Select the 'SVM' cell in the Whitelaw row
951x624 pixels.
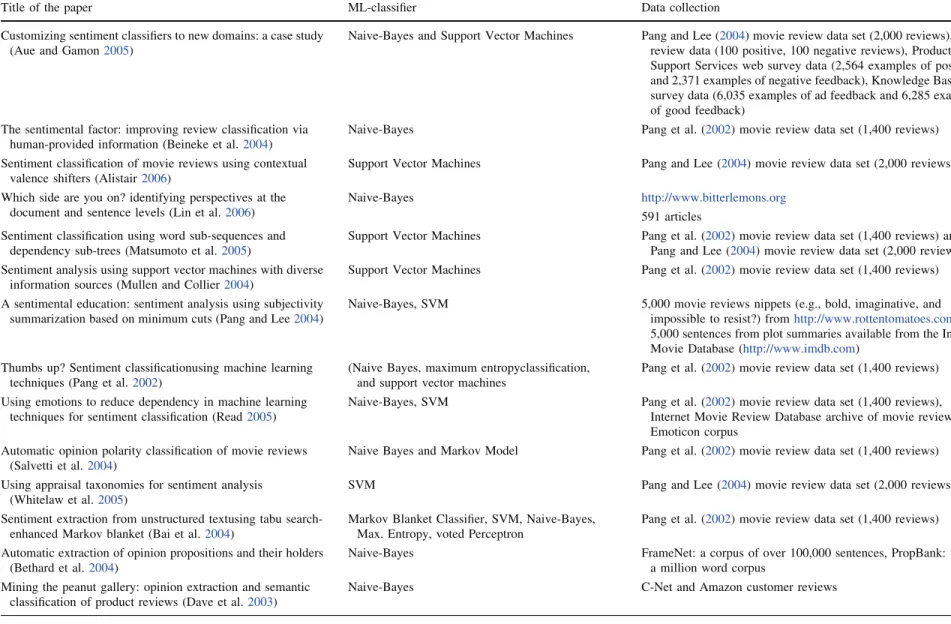point(361,485)
